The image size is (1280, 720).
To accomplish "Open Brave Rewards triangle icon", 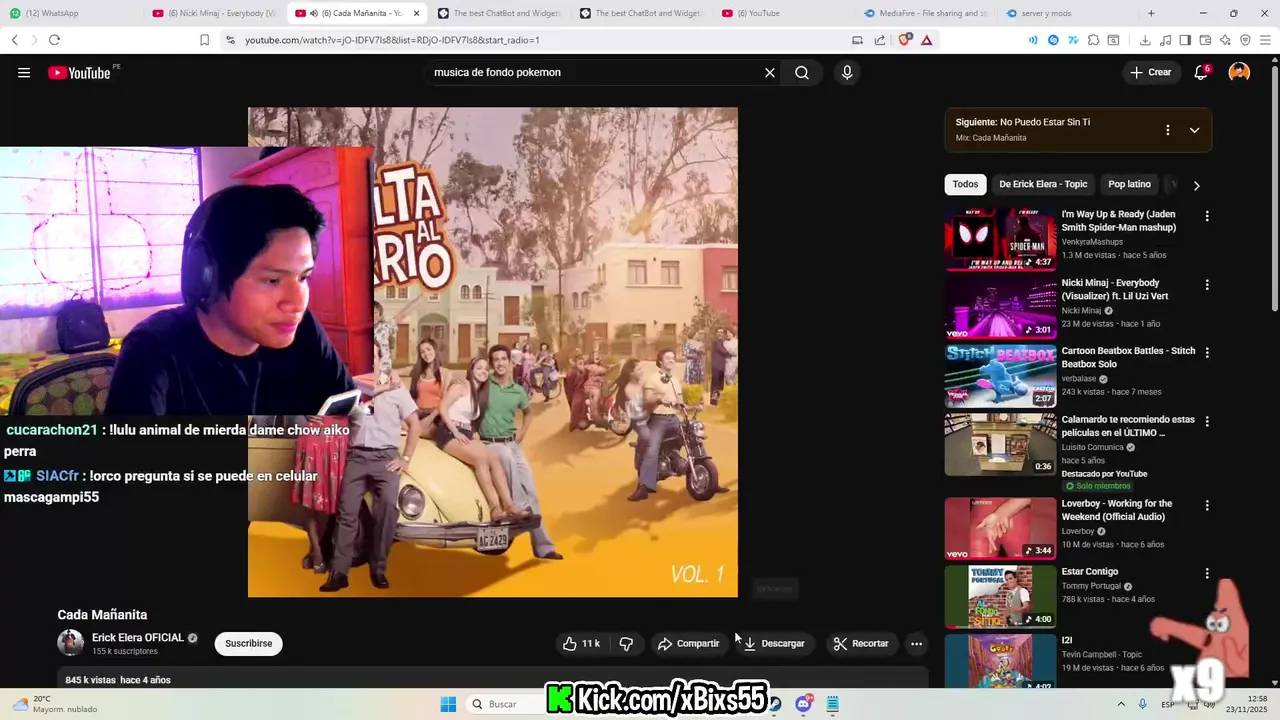I will (x=927, y=40).
